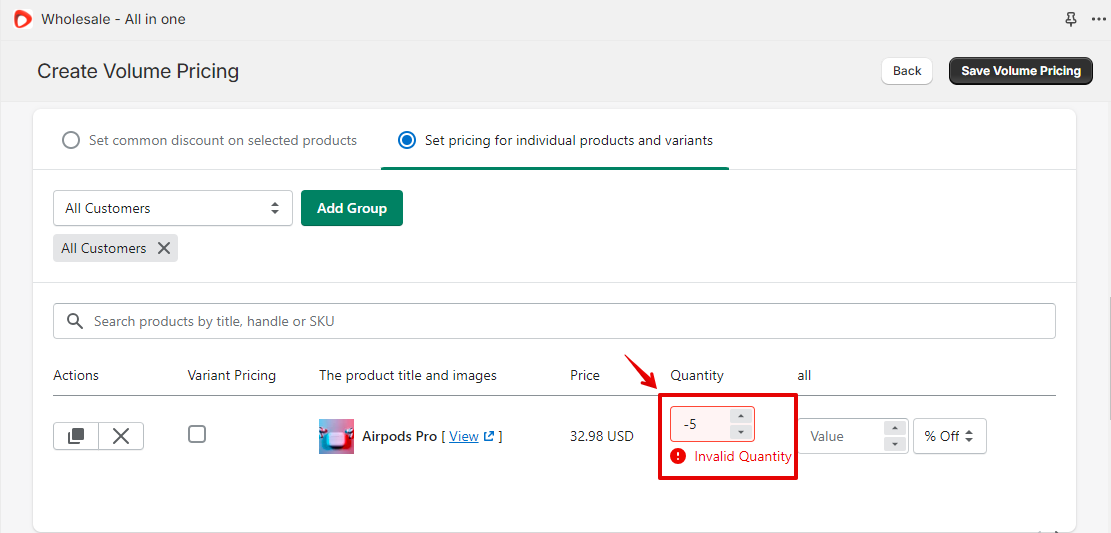Open the Airpods Pro View link
The image size is (1111, 533).
(464, 437)
